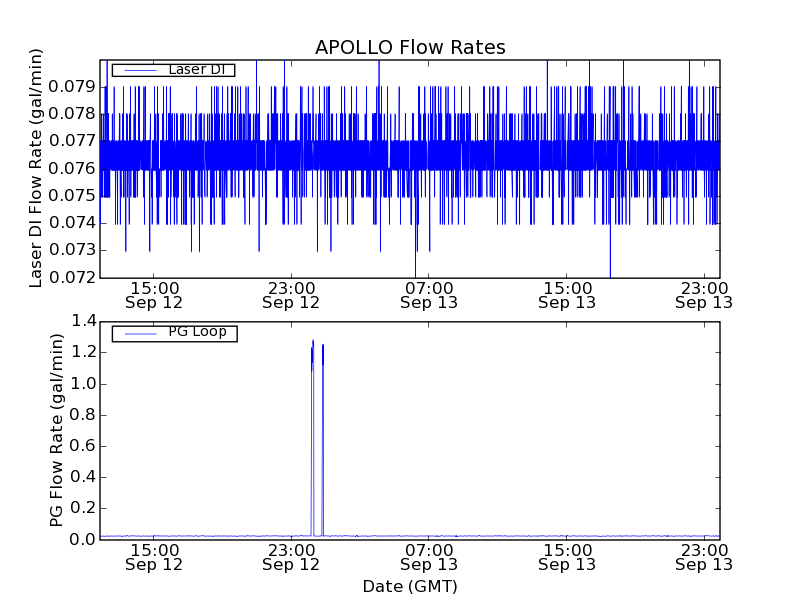Click the 'APOLLO Flow Rates' chart title
The height and width of the screenshot is (600, 800).
(x=410, y=47)
